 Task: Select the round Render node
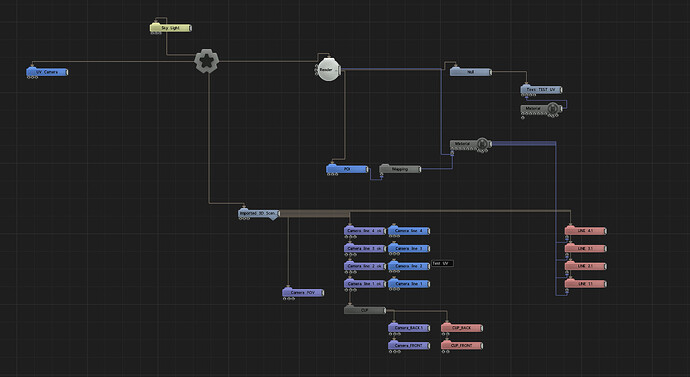pos(328,69)
